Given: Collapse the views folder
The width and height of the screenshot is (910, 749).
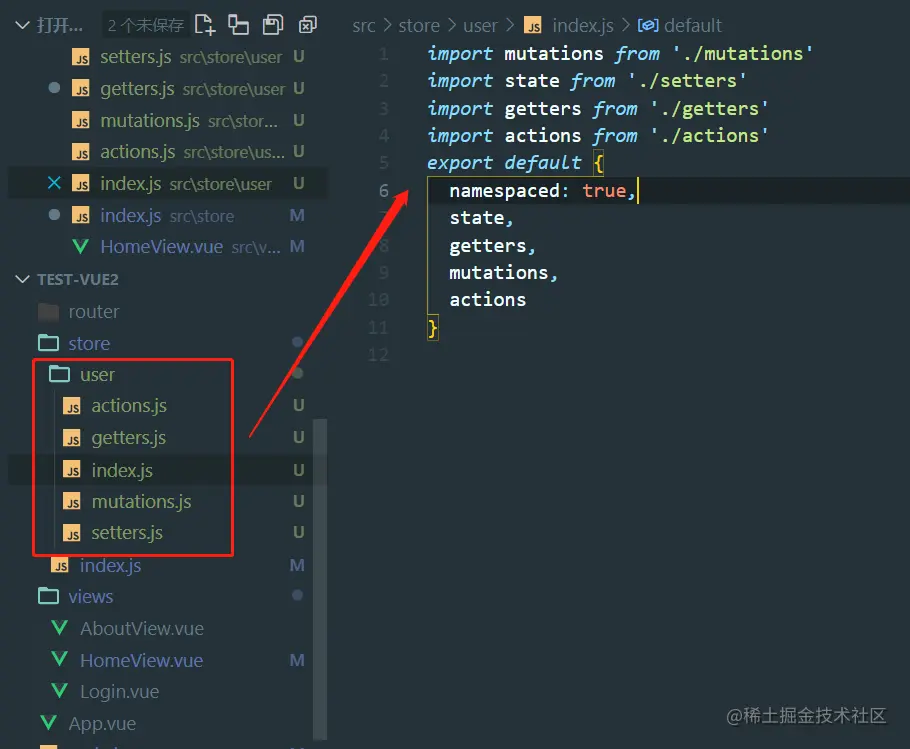Looking at the screenshot, I should coord(91,596).
